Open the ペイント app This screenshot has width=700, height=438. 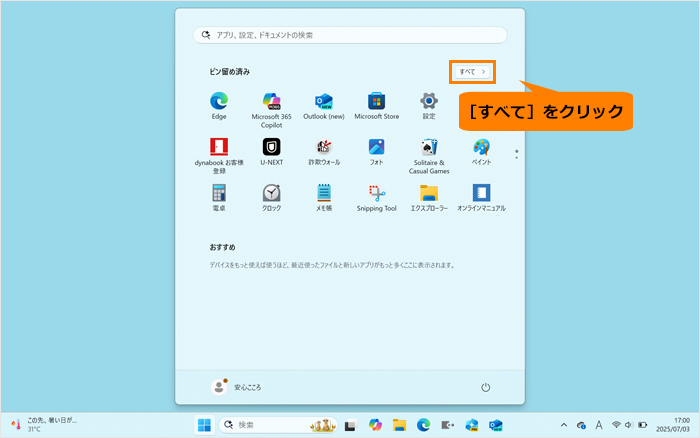(x=481, y=152)
